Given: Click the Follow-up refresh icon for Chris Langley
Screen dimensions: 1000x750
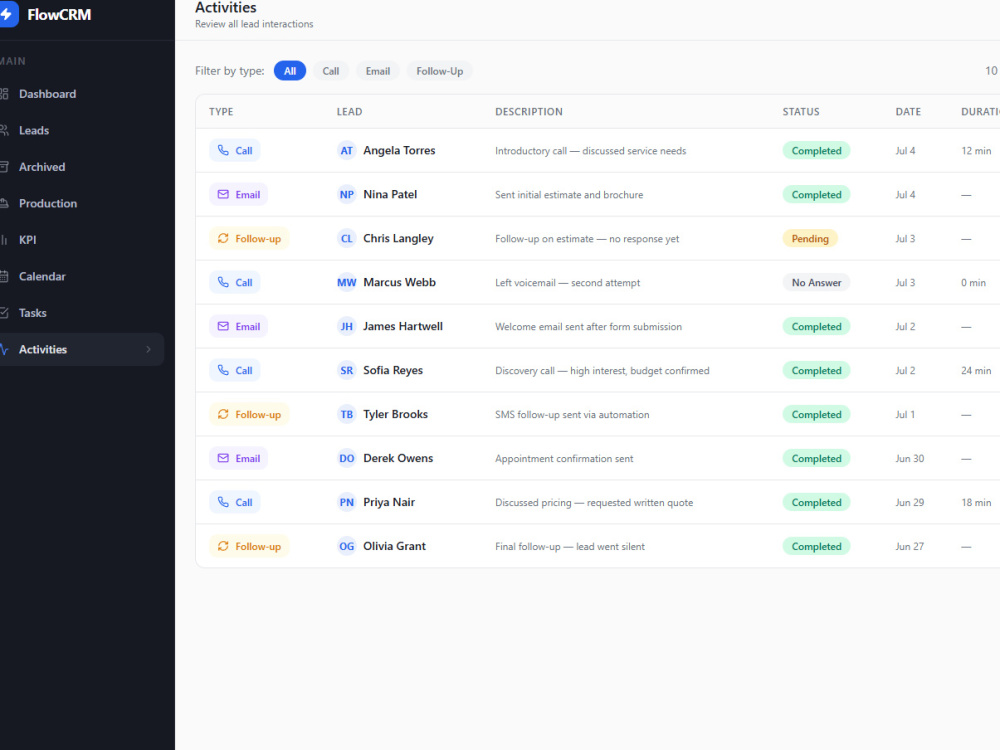Looking at the screenshot, I should pyautogui.click(x=223, y=238).
